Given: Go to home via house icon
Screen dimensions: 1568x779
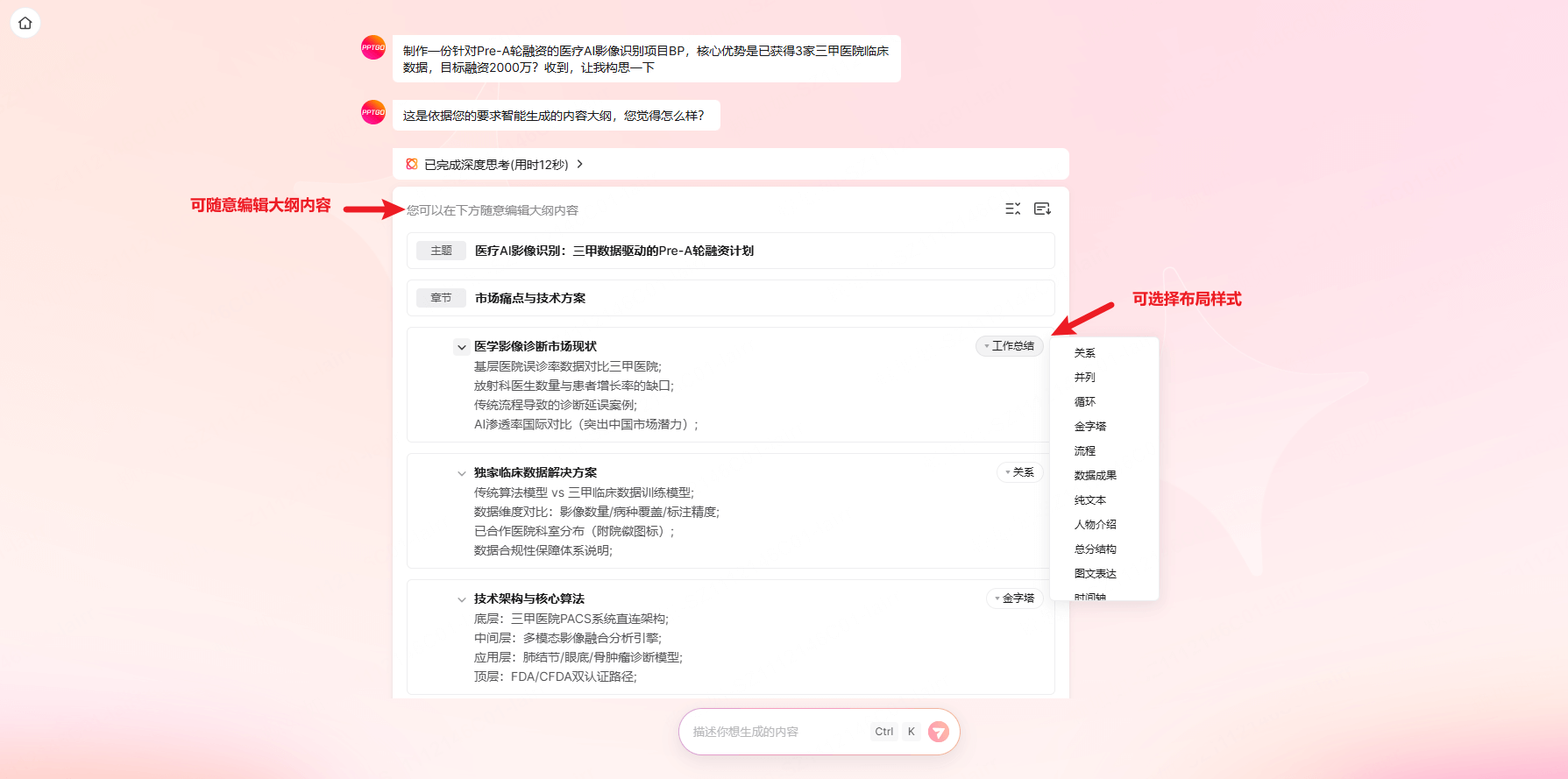Looking at the screenshot, I should point(25,23).
